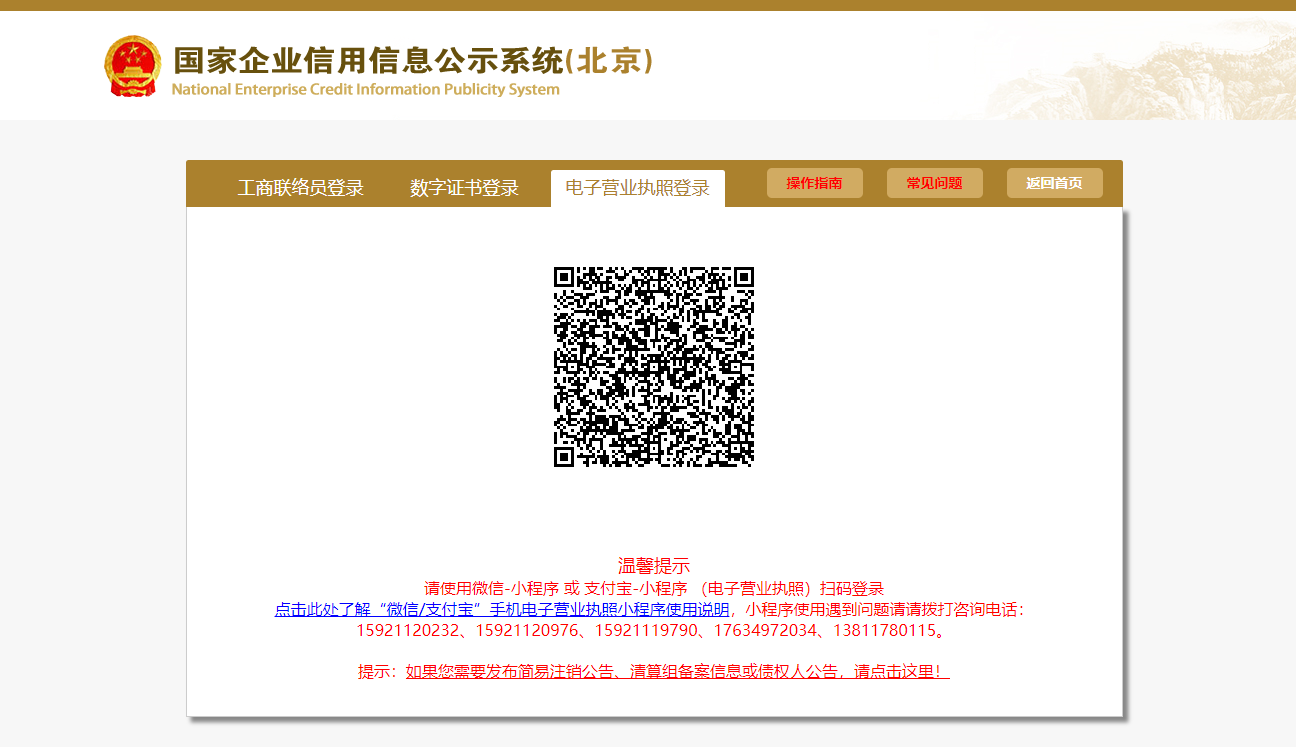The height and width of the screenshot is (747, 1296).
Task: Click the phone numbers line starting 15921120232
Action: click(652, 631)
